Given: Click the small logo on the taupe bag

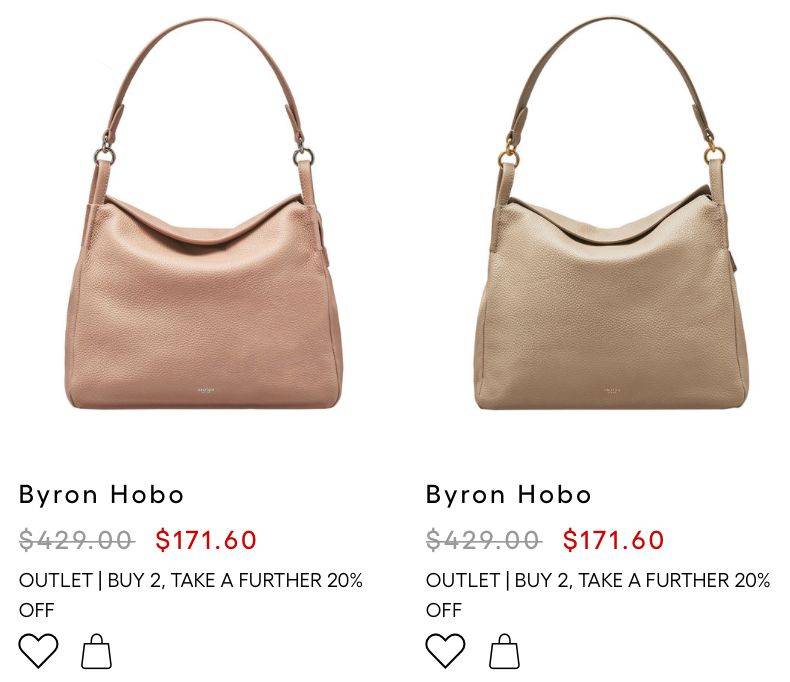Looking at the screenshot, I should coord(612,390).
